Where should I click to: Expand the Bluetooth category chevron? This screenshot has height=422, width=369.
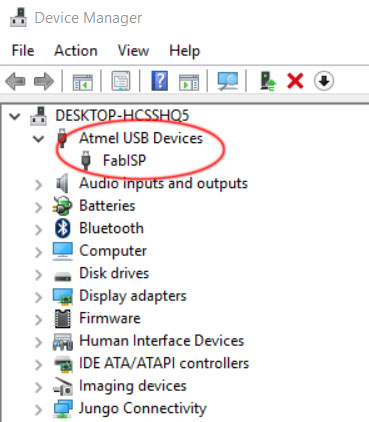(39, 229)
